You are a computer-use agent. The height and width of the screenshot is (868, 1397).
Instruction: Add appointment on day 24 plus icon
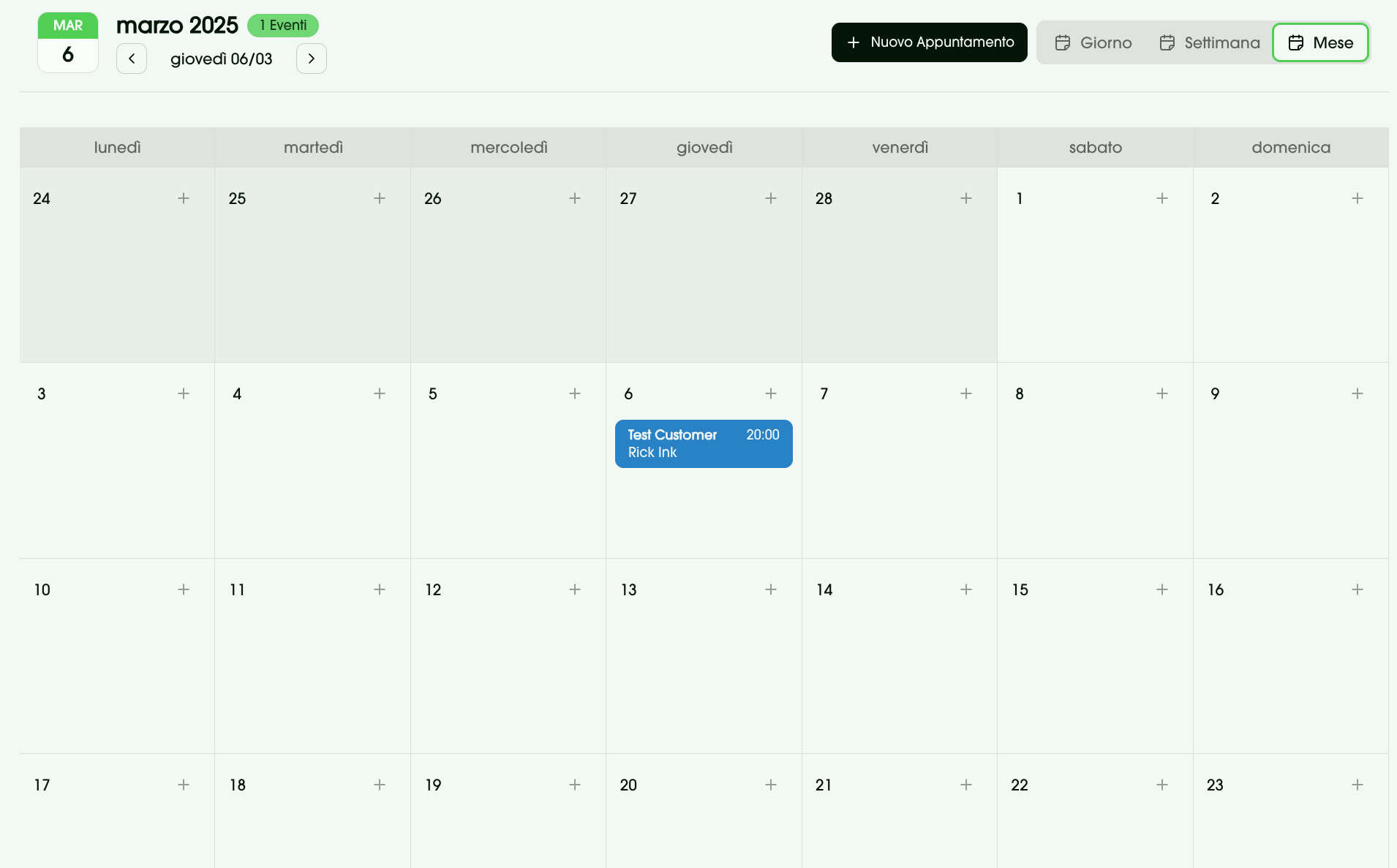[x=184, y=198]
